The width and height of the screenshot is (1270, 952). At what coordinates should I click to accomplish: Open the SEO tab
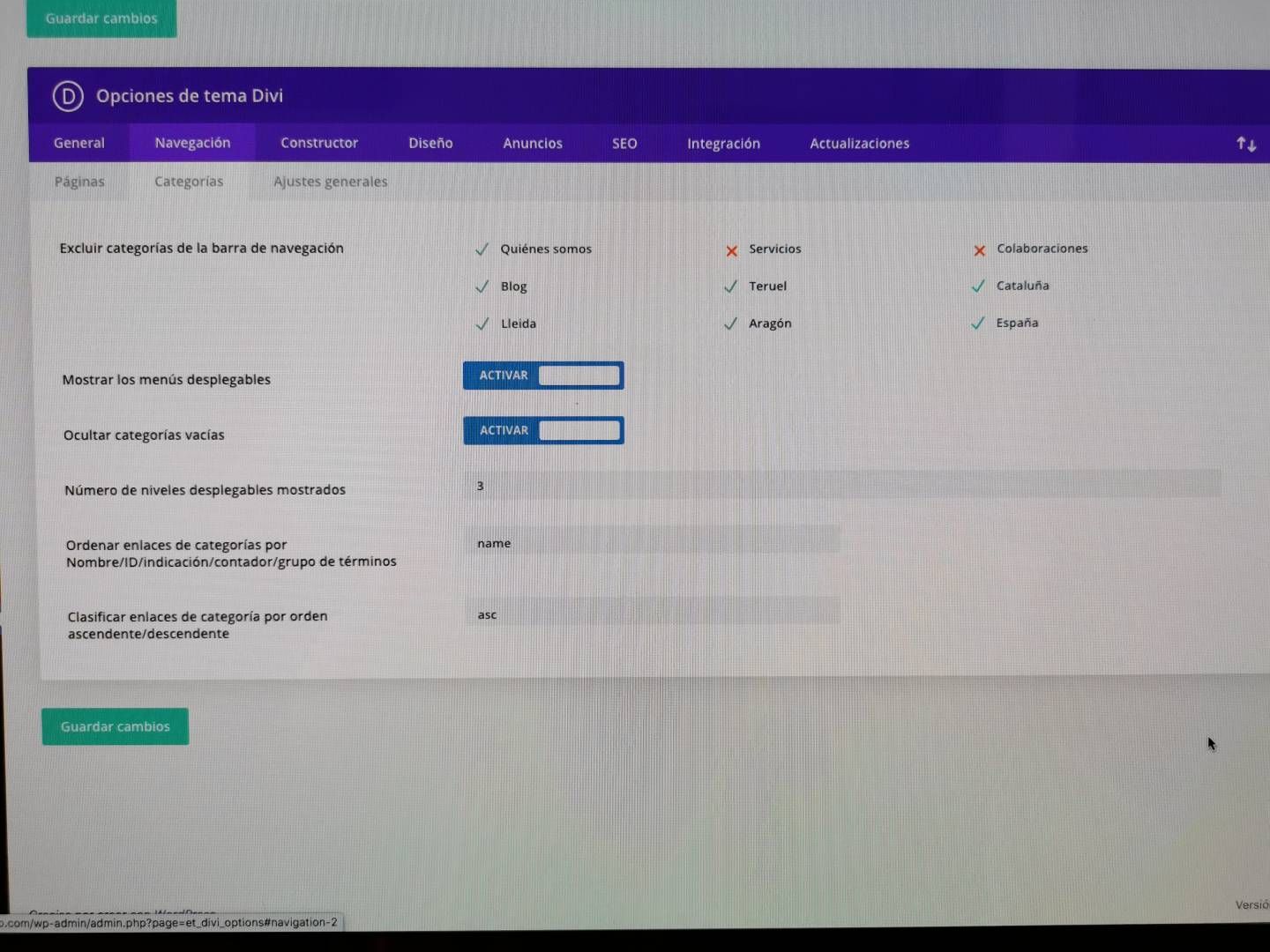click(624, 144)
